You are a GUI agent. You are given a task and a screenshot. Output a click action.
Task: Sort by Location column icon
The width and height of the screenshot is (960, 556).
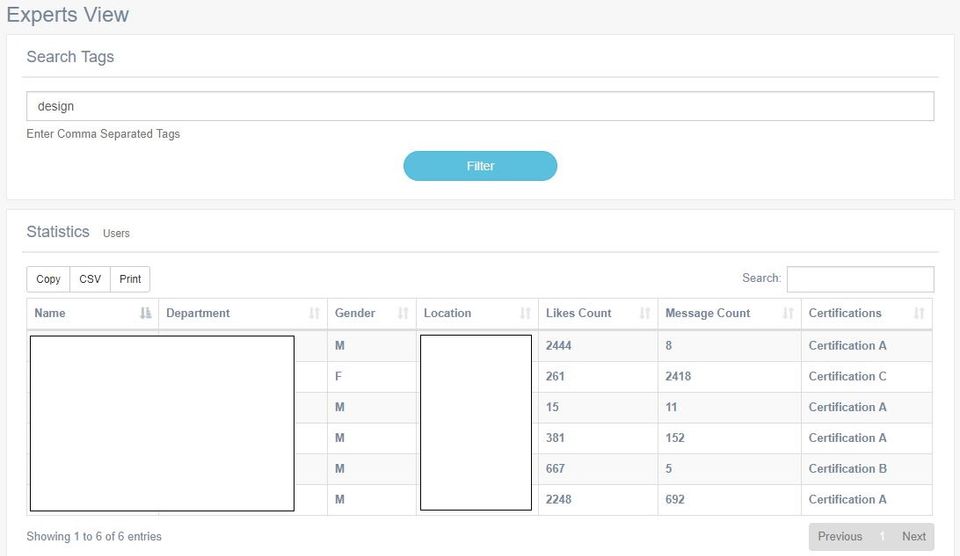(x=525, y=313)
